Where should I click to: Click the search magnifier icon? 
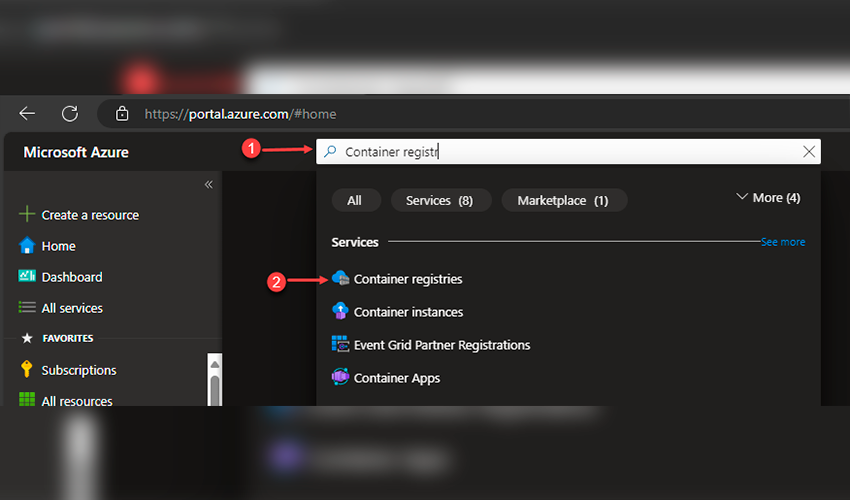point(330,151)
